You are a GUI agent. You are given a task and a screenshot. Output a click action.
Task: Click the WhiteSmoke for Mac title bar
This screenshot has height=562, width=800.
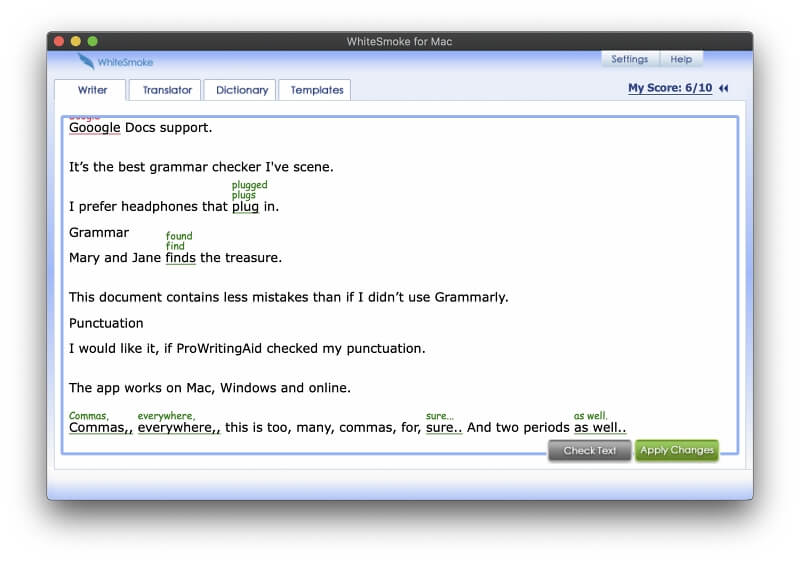399,41
